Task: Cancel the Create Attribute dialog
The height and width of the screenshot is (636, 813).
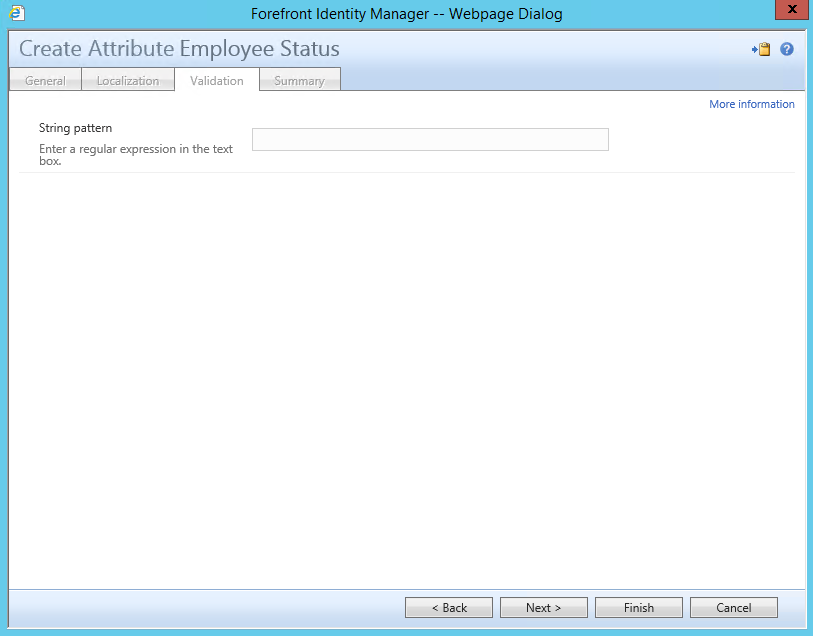Action: (x=734, y=607)
